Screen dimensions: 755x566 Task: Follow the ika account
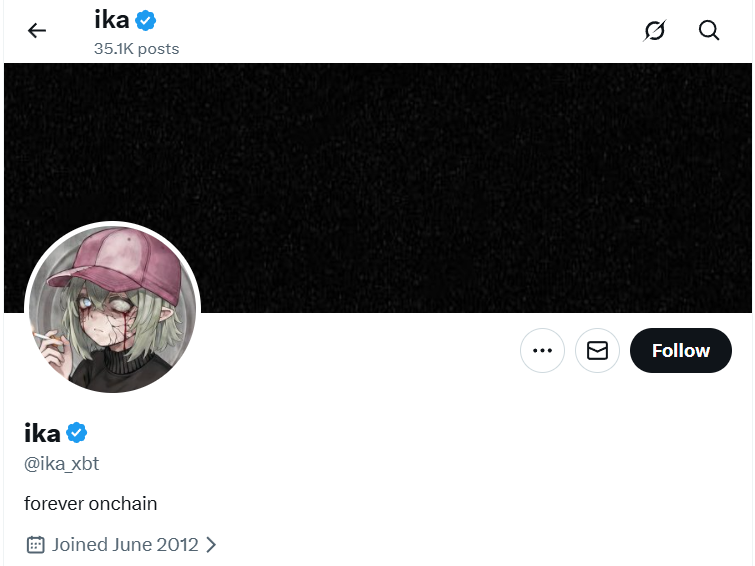[681, 351]
